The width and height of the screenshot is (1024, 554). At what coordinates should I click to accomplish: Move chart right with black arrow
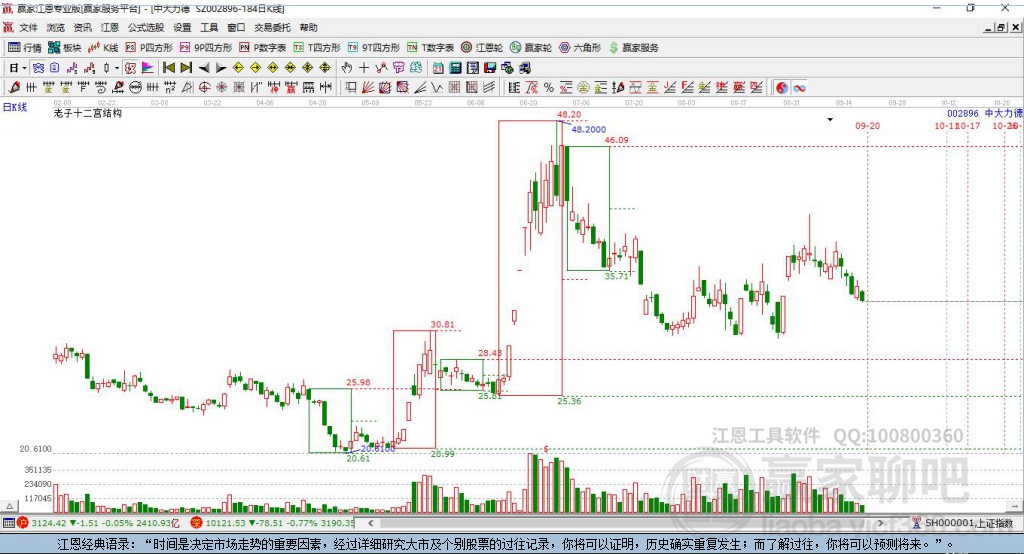coord(221,68)
